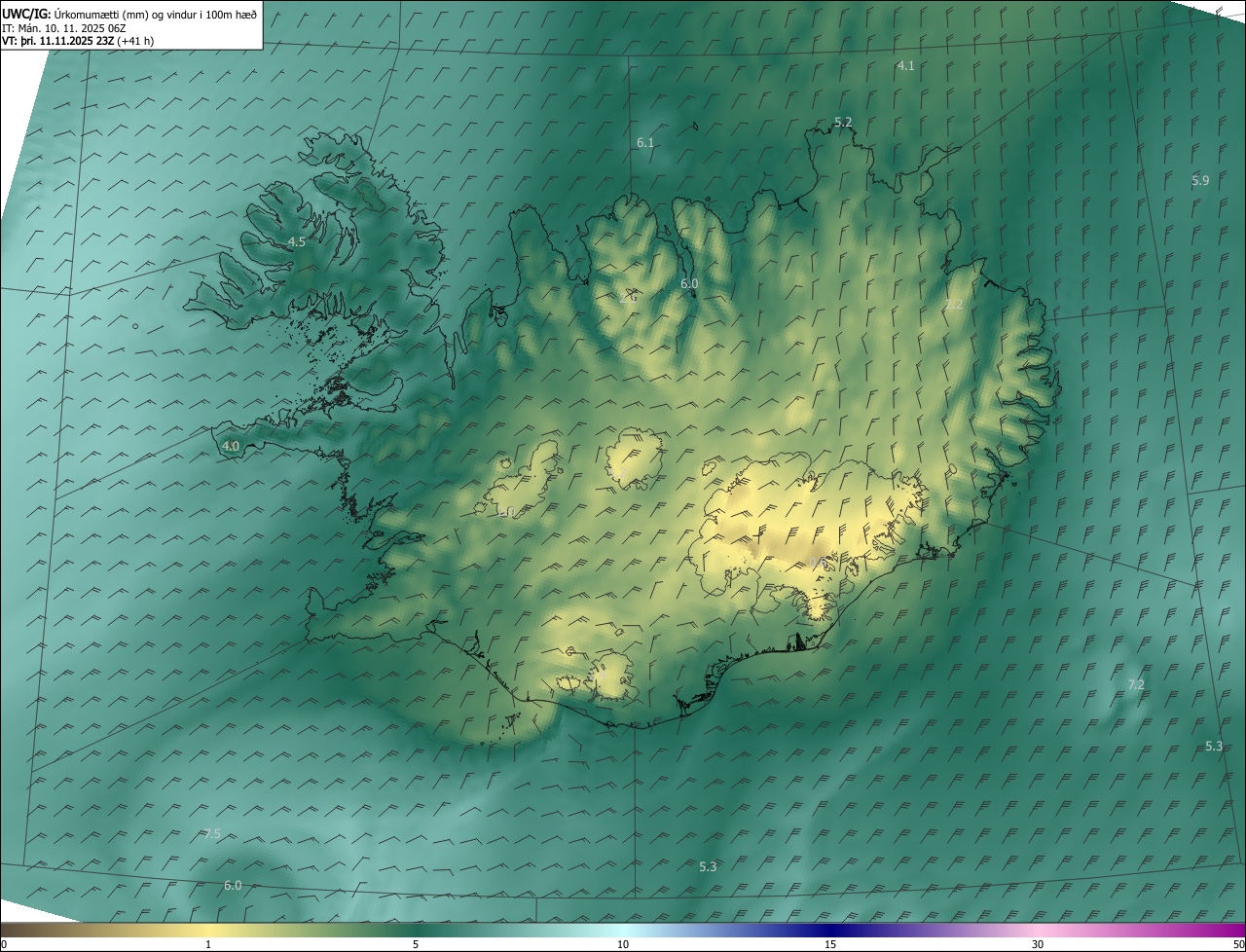Click the 15 tick on the colour scale
This screenshot has width=1246, height=952.
point(830,945)
